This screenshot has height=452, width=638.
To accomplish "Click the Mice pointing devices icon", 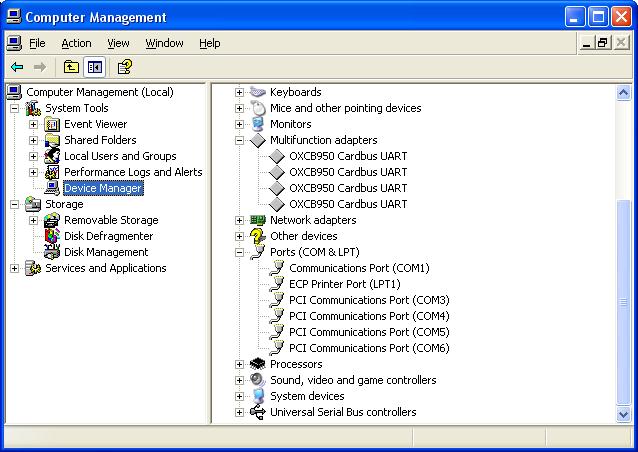I will (258, 108).
